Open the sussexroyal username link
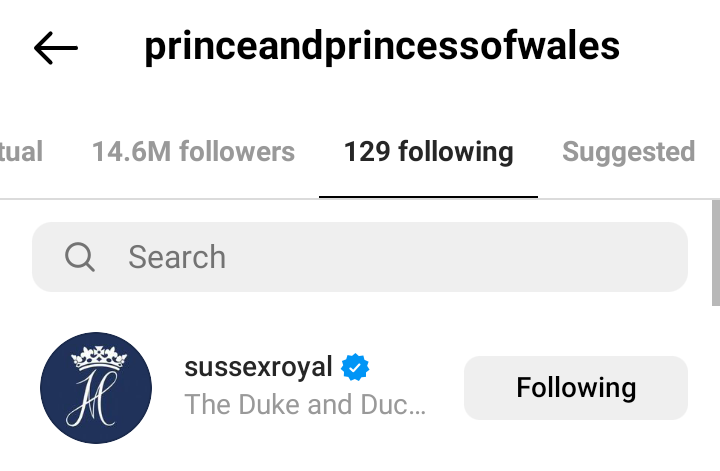Viewport: 720px width, 471px height. click(258, 367)
